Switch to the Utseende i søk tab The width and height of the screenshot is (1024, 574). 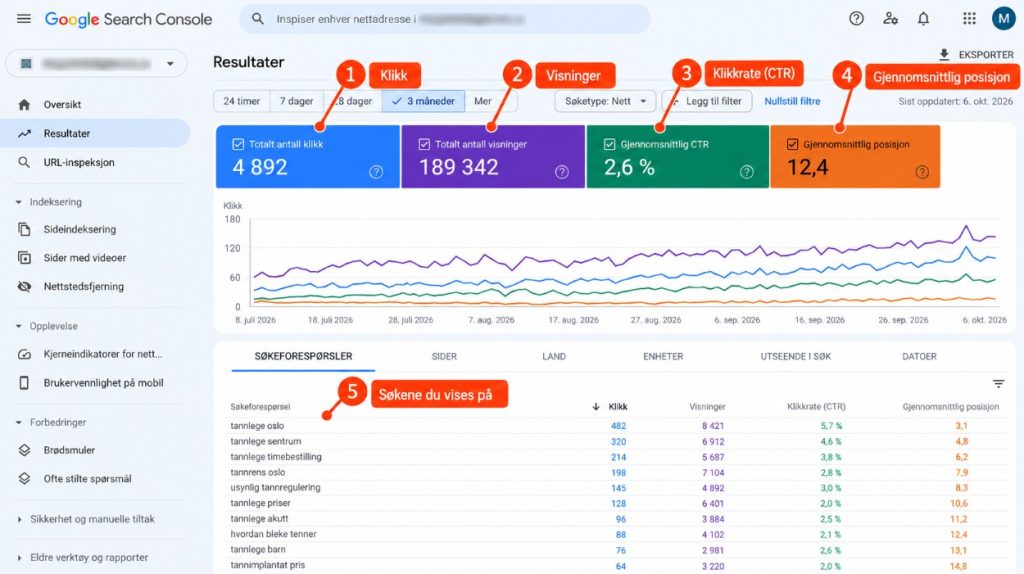tap(795, 357)
